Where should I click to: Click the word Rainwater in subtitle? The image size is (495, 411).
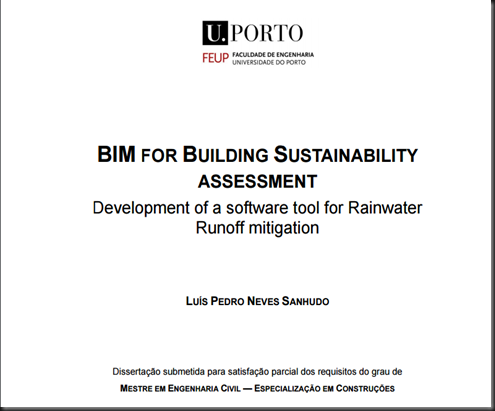point(385,208)
